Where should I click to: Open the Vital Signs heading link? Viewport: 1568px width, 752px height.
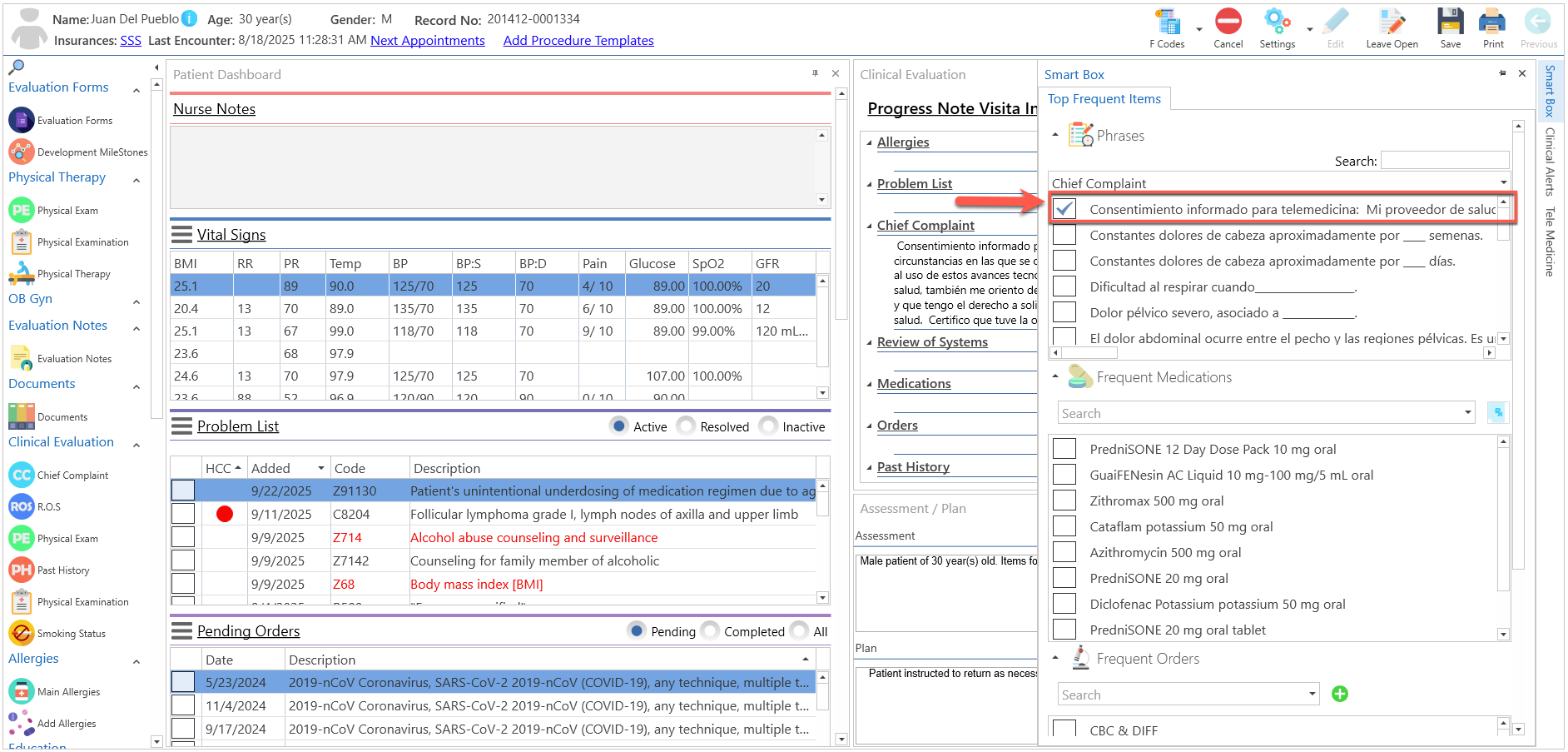[231, 234]
